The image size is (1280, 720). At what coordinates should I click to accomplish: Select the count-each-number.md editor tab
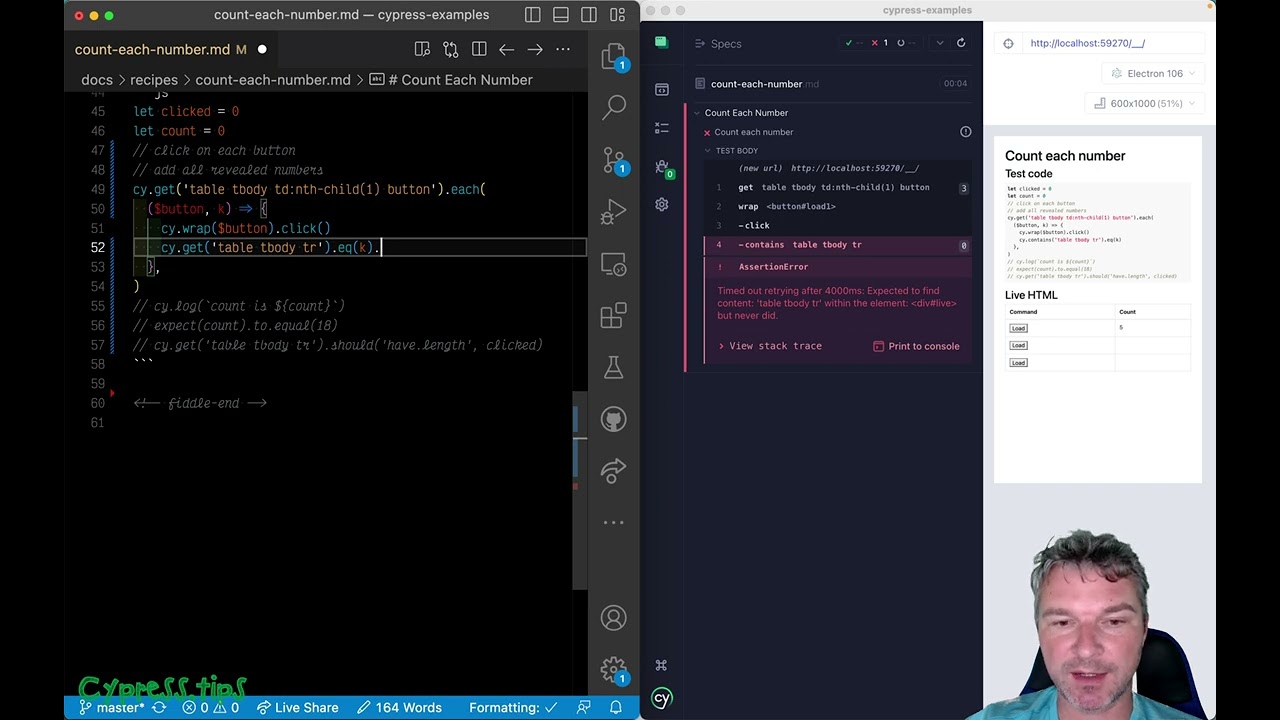pos(171,49)
